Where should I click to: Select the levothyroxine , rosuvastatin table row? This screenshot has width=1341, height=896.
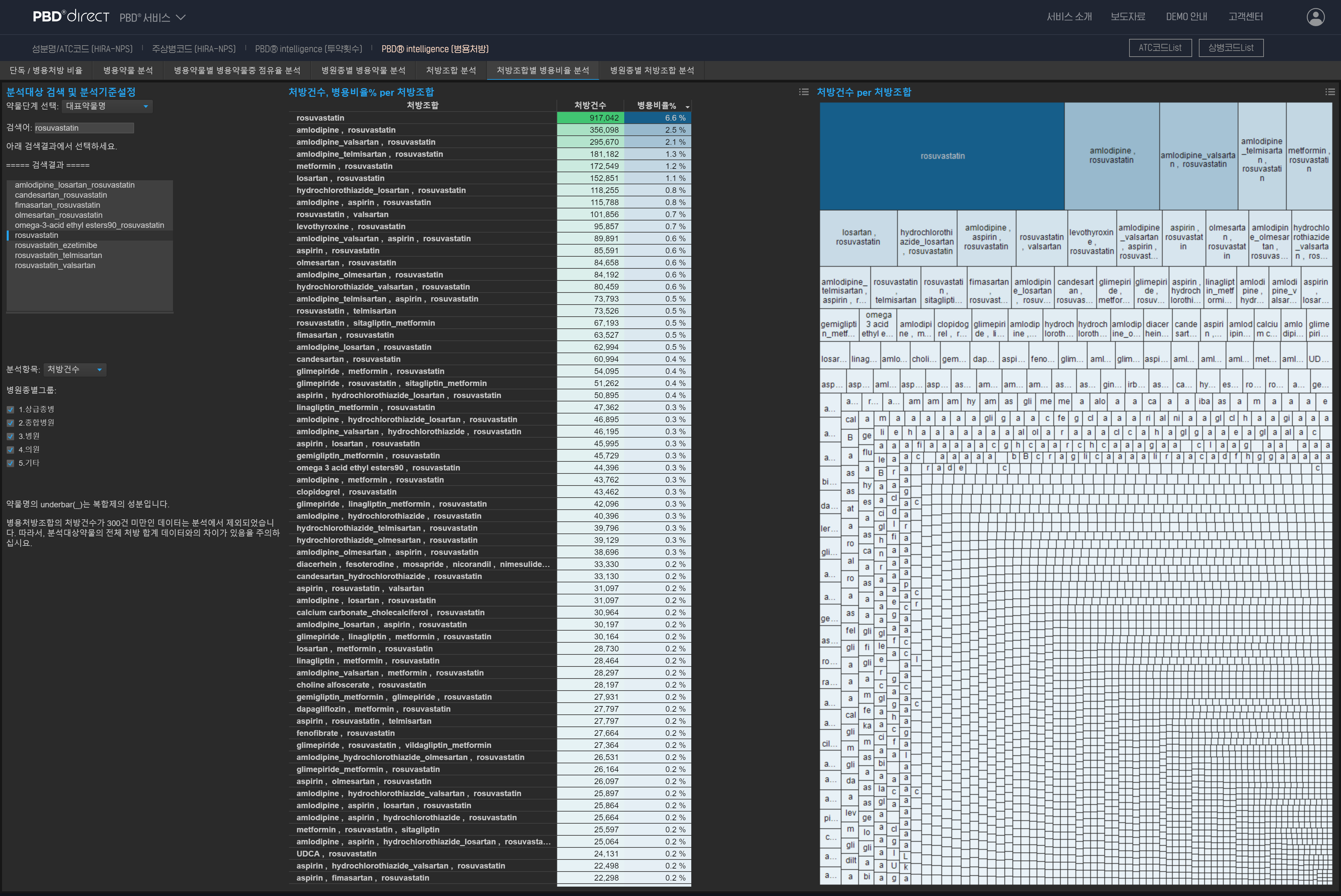[490, 227]
